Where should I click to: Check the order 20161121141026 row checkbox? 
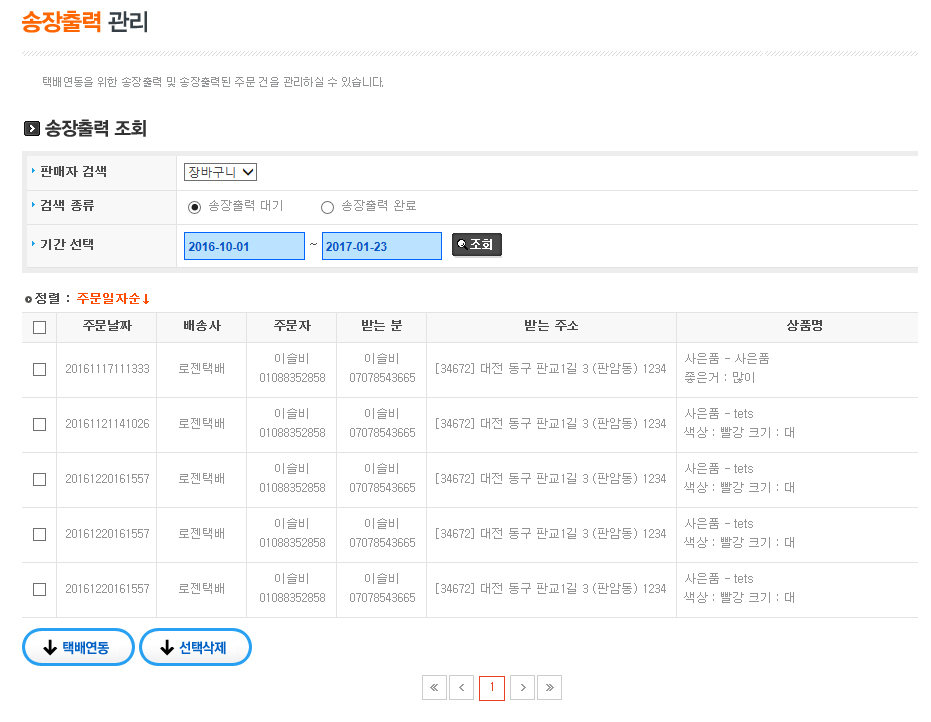point(39,424)
